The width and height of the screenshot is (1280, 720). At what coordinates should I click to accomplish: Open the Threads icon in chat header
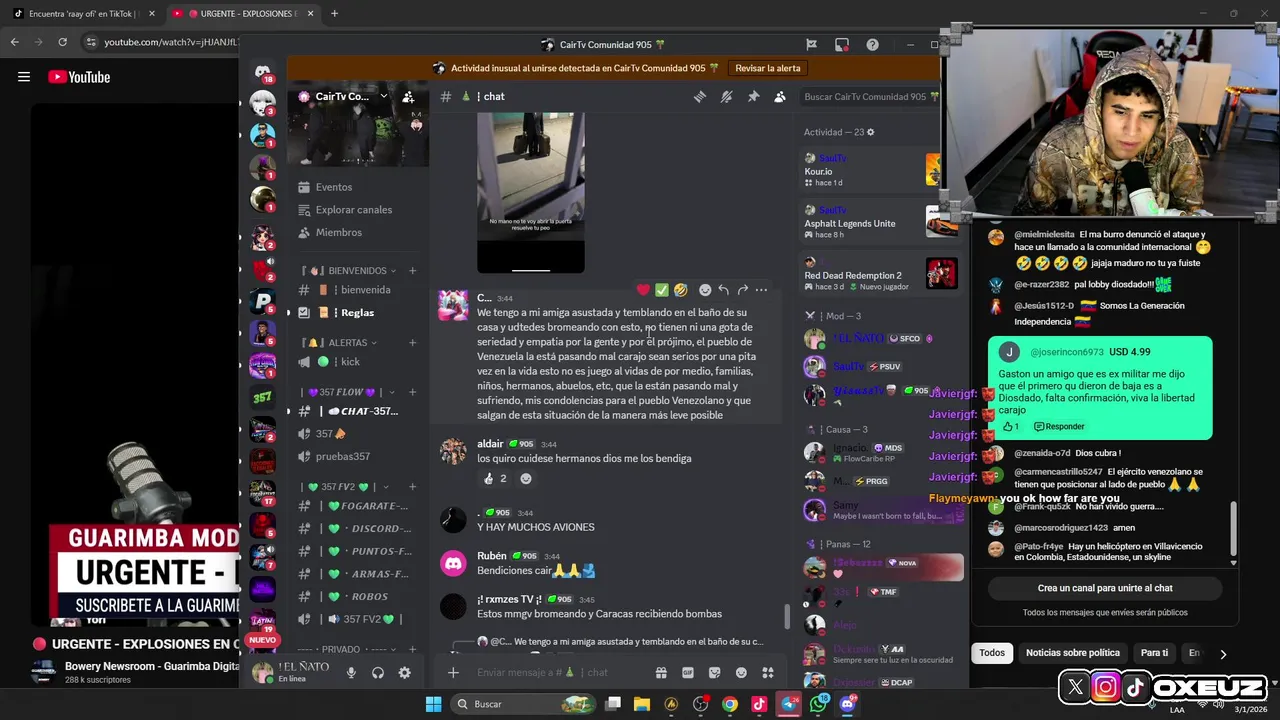coord(700,97)
